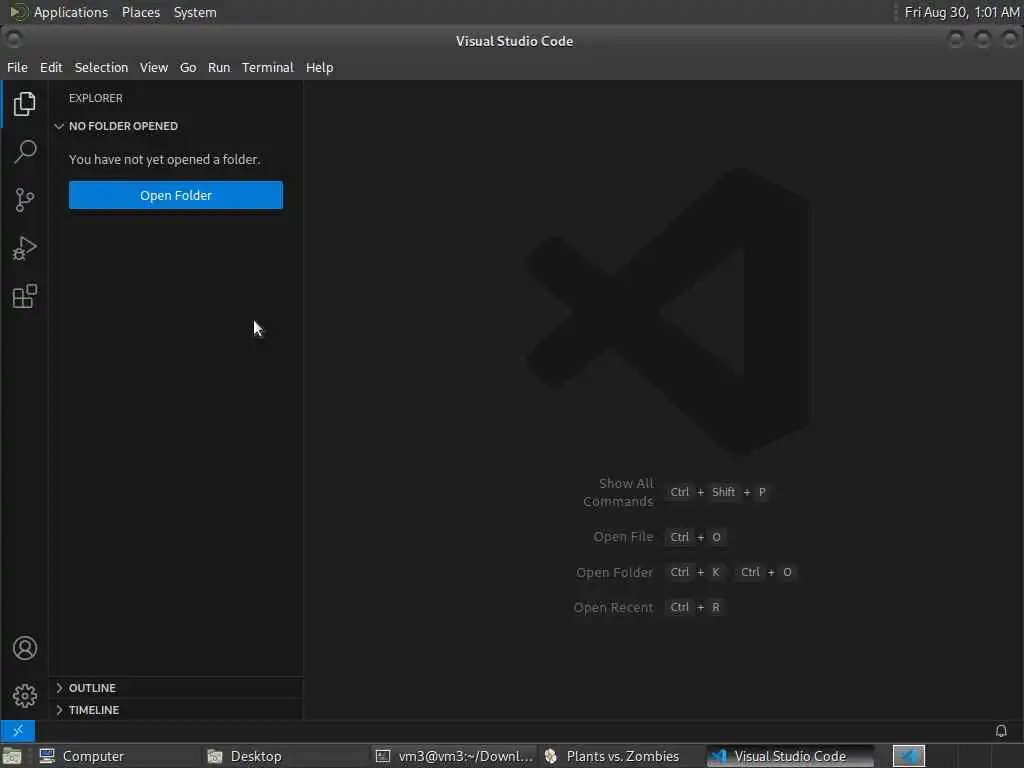Click the Open Folder shortcut hint label

point(614,573)
